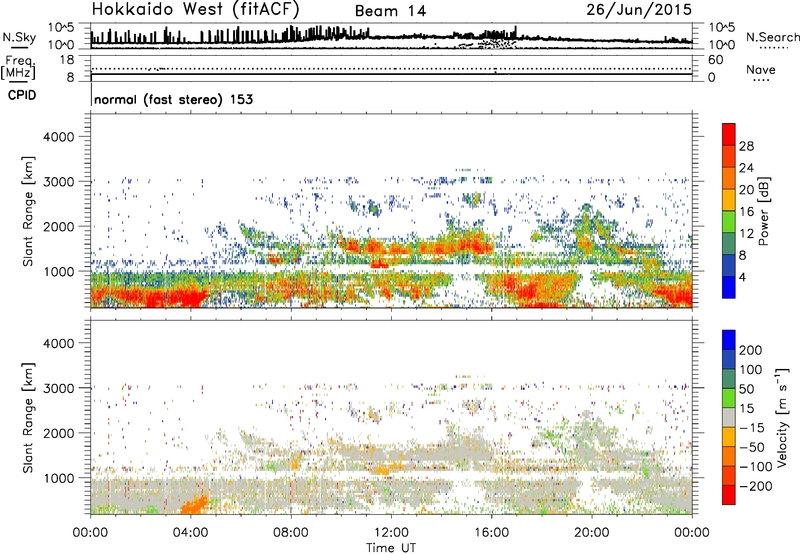Click the 'Time UT' axis label
Screen dimensions: 800x554
pos(391,548)
